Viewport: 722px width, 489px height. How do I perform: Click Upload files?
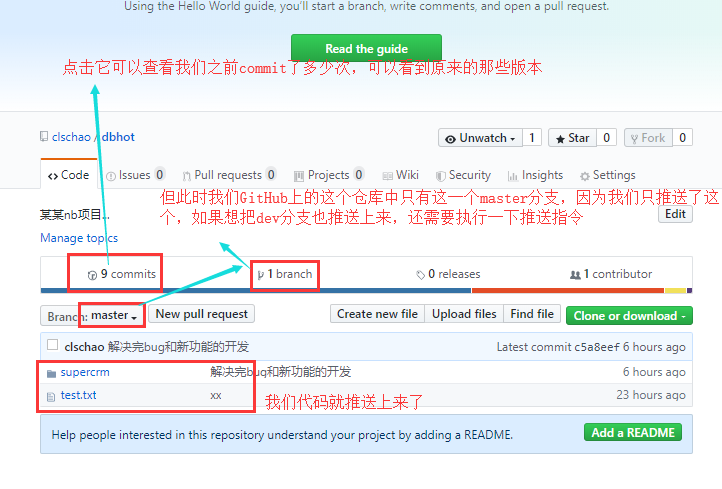464,314
